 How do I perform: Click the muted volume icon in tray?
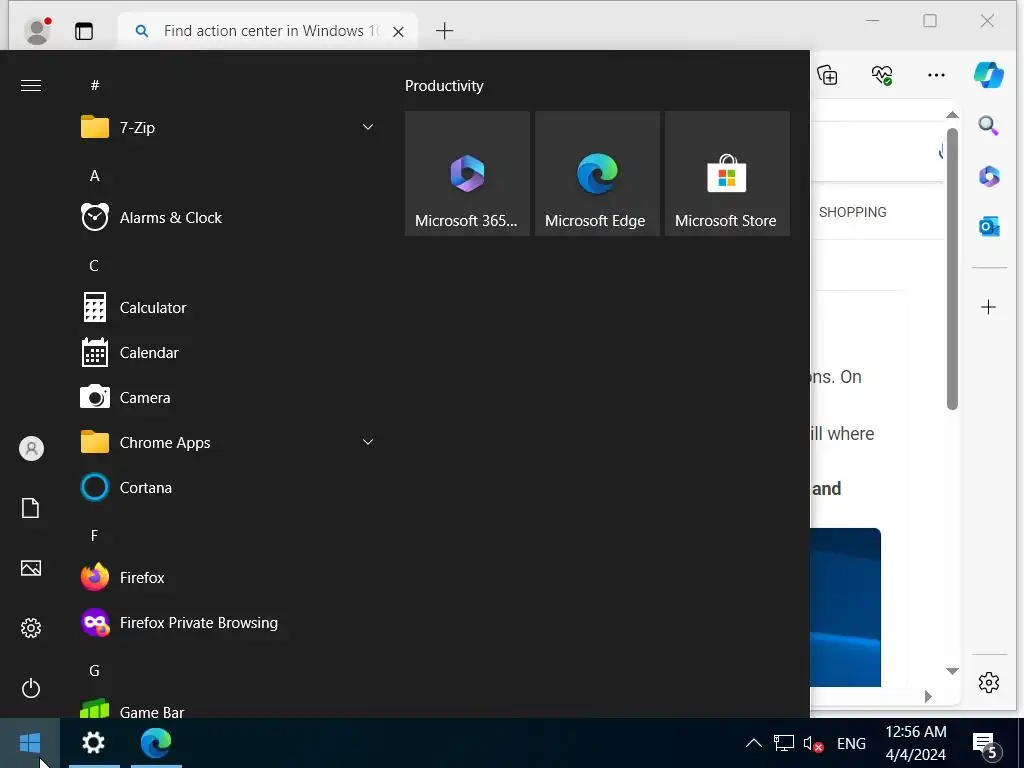pos(813,743)
